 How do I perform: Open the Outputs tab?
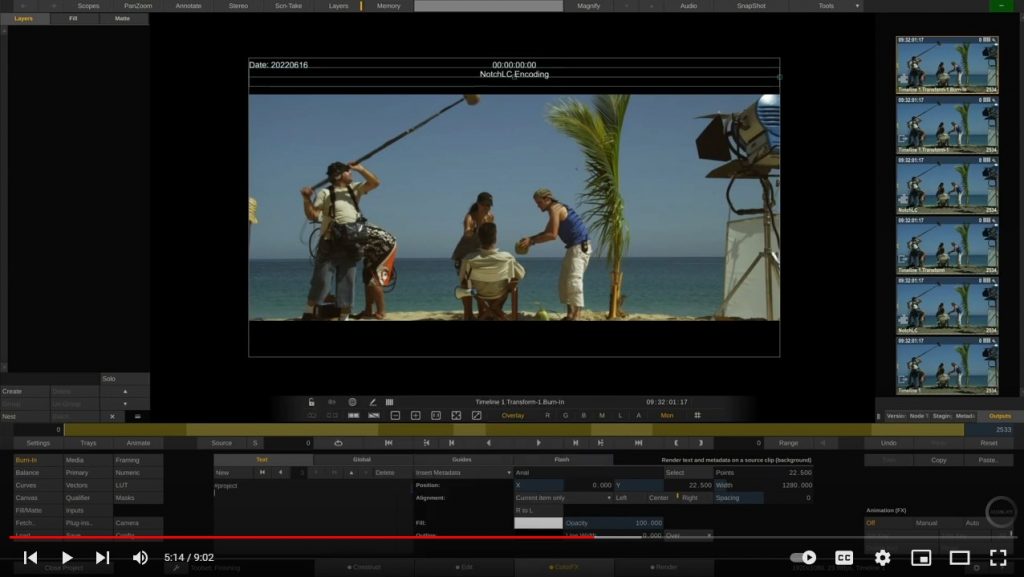coord(1000,416)
